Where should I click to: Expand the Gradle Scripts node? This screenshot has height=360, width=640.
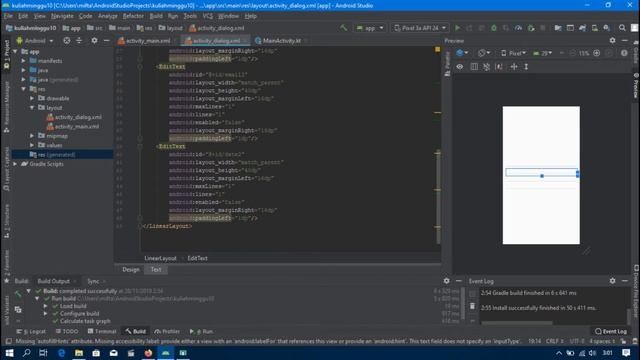pos(16,164)
